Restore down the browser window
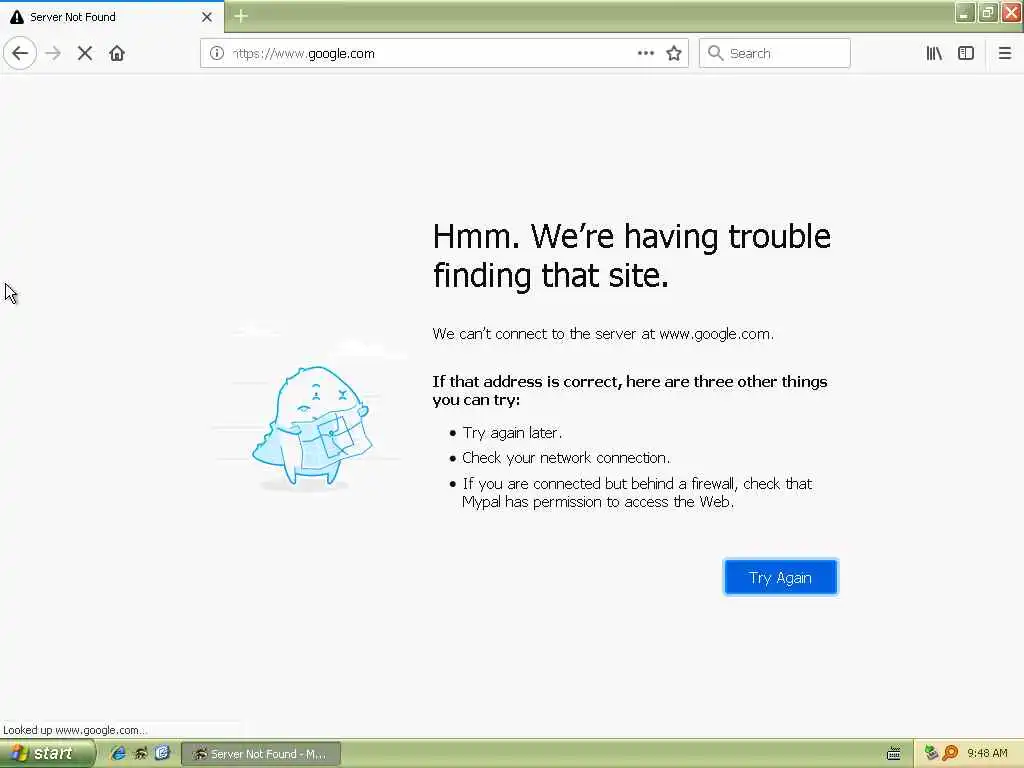The width and height of the screenshot is (1024, 768). click(988, 12)
